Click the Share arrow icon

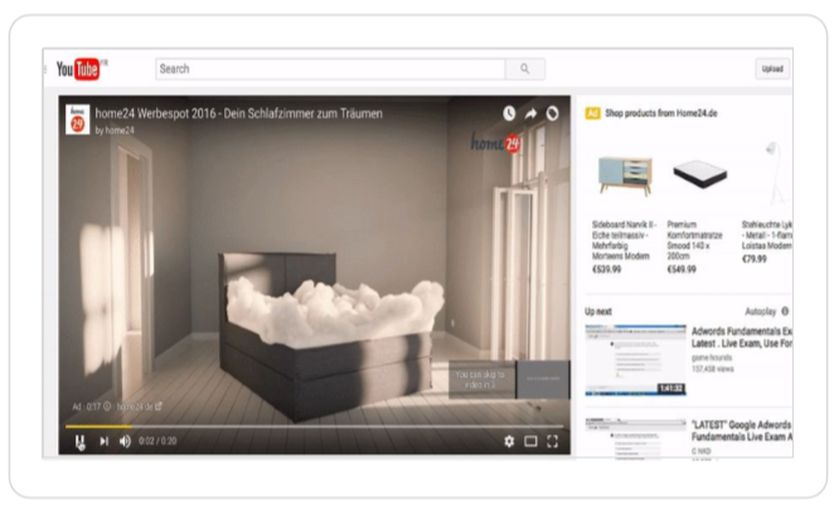pos(531,114)
